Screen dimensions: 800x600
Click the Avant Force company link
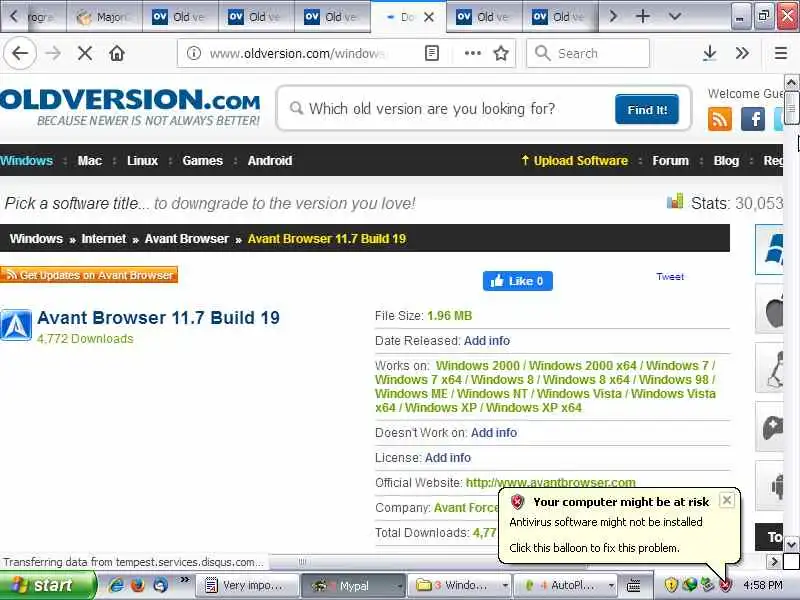(x=465, y=508)
